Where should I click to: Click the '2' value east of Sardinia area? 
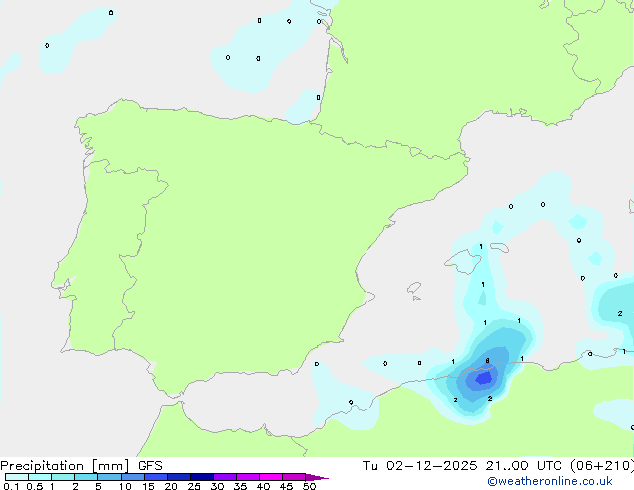point(620,313)
